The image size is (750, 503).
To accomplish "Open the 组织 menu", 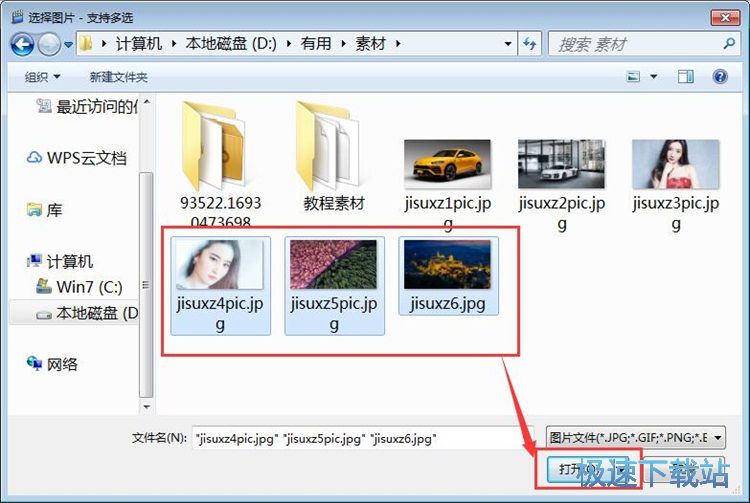I will (42, 77).
